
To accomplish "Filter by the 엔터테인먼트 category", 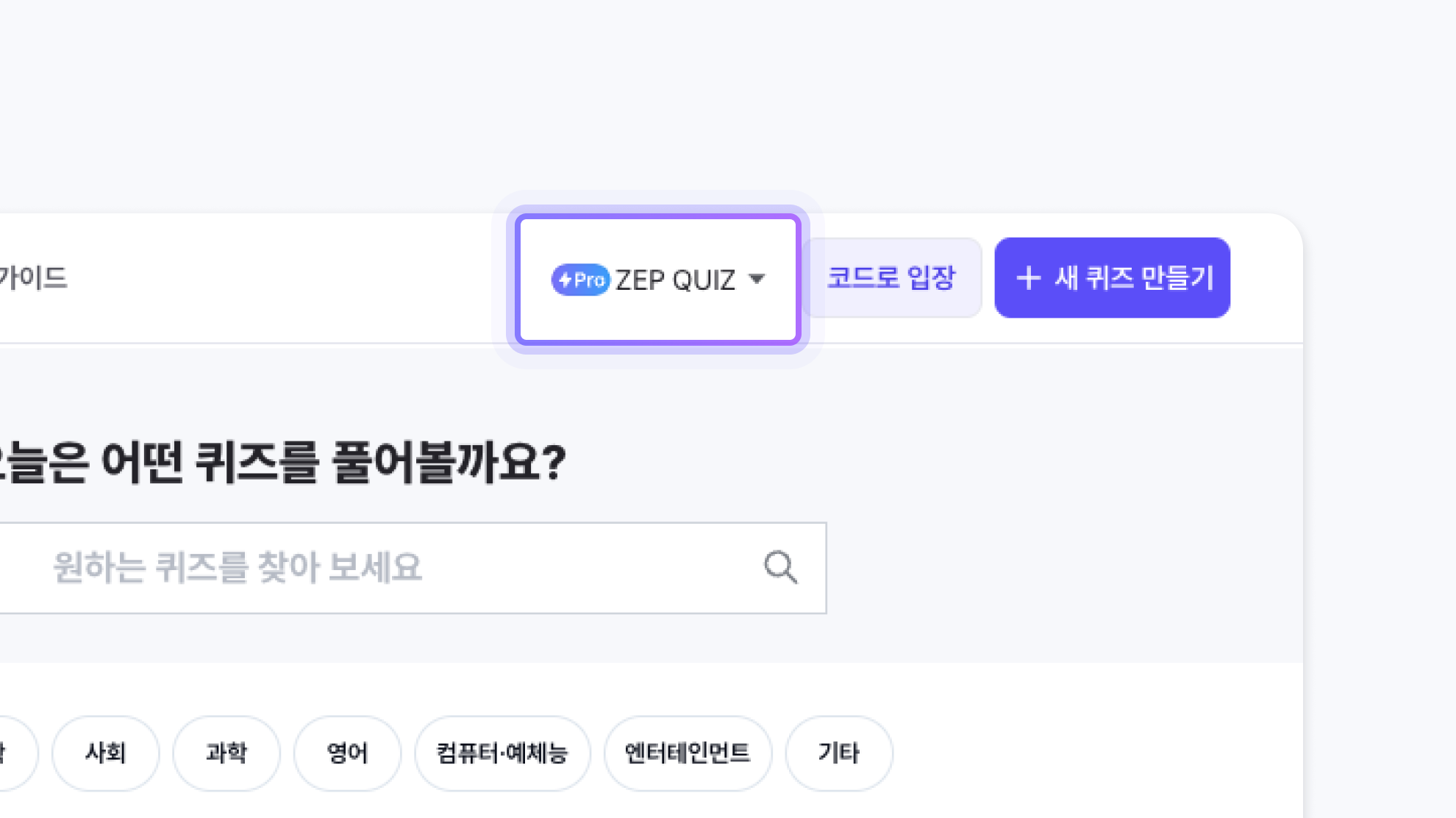I will coord(688,753).
